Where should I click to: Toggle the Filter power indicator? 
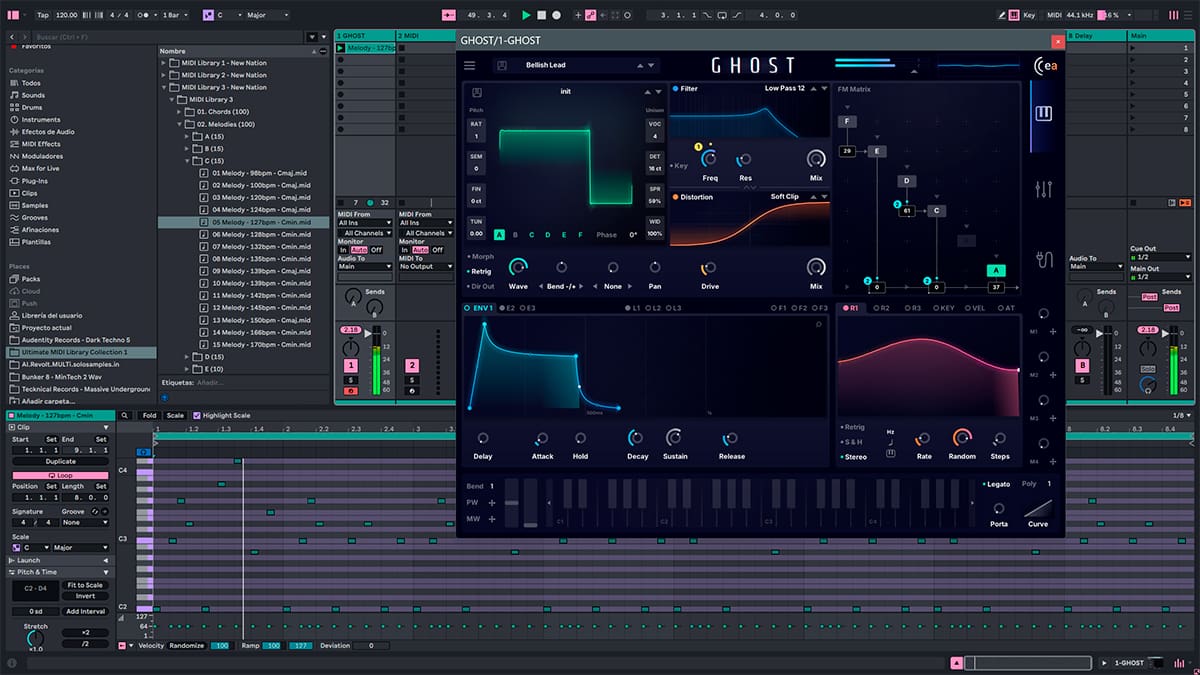pos(676,89)
